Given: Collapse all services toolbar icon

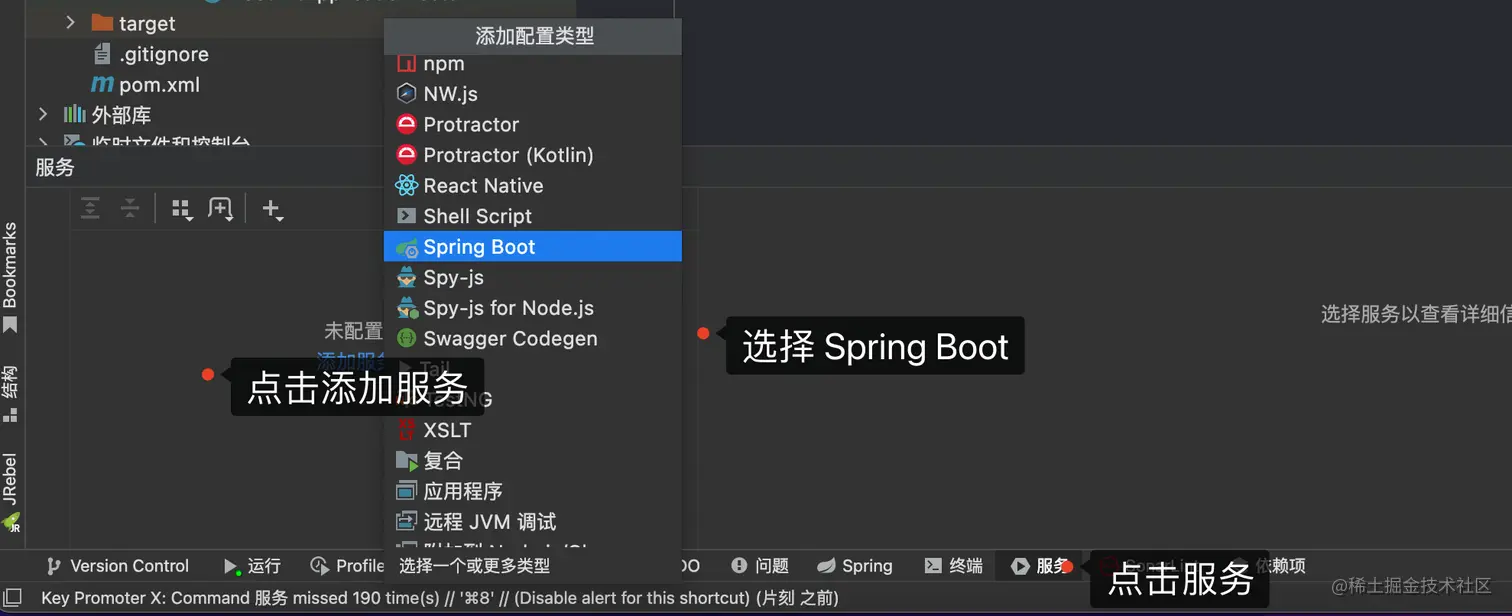Looking at the screenshot, I should click(130, 208).
